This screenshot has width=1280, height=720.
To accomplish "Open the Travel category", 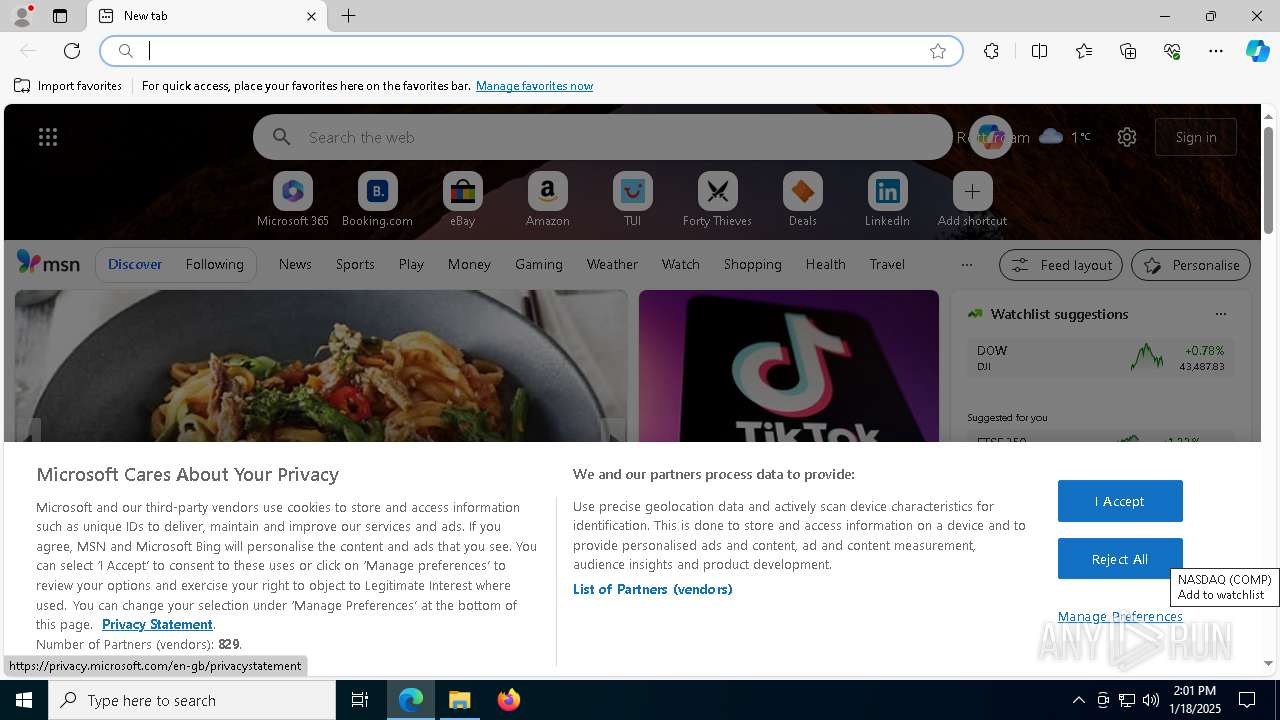I will click(887, 264).
